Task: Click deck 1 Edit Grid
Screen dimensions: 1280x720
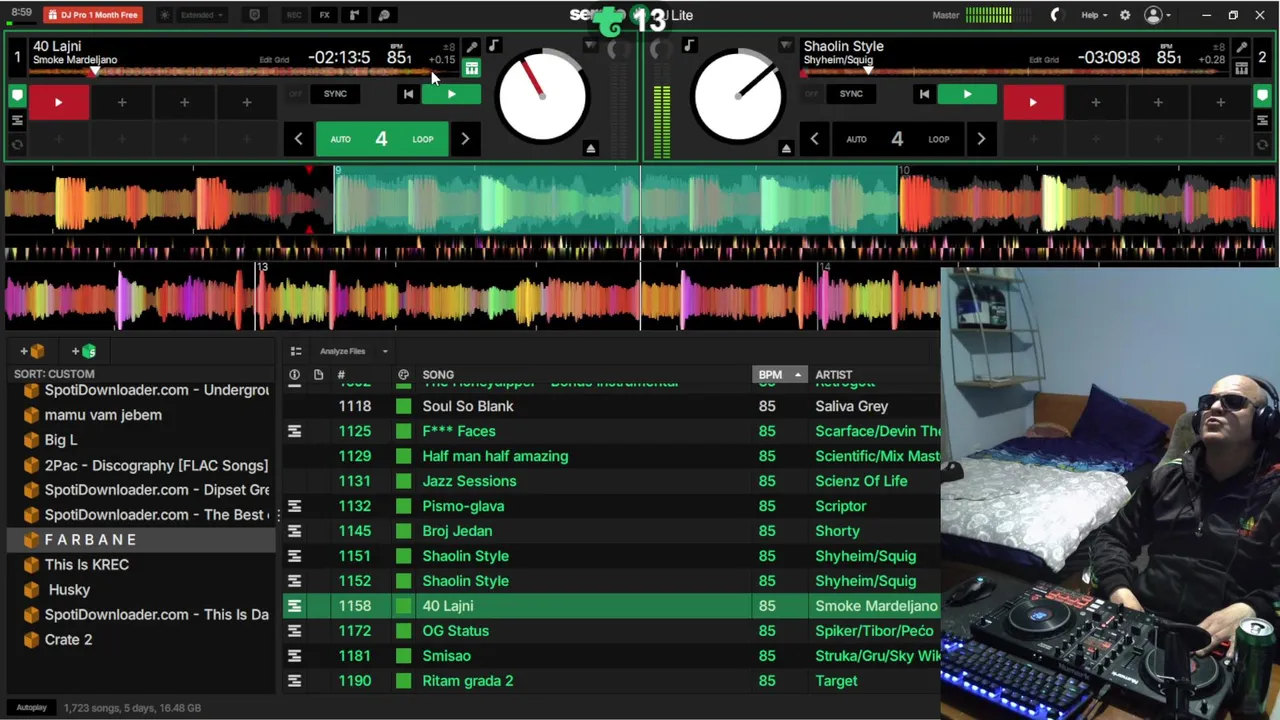Action: point(274,60)
